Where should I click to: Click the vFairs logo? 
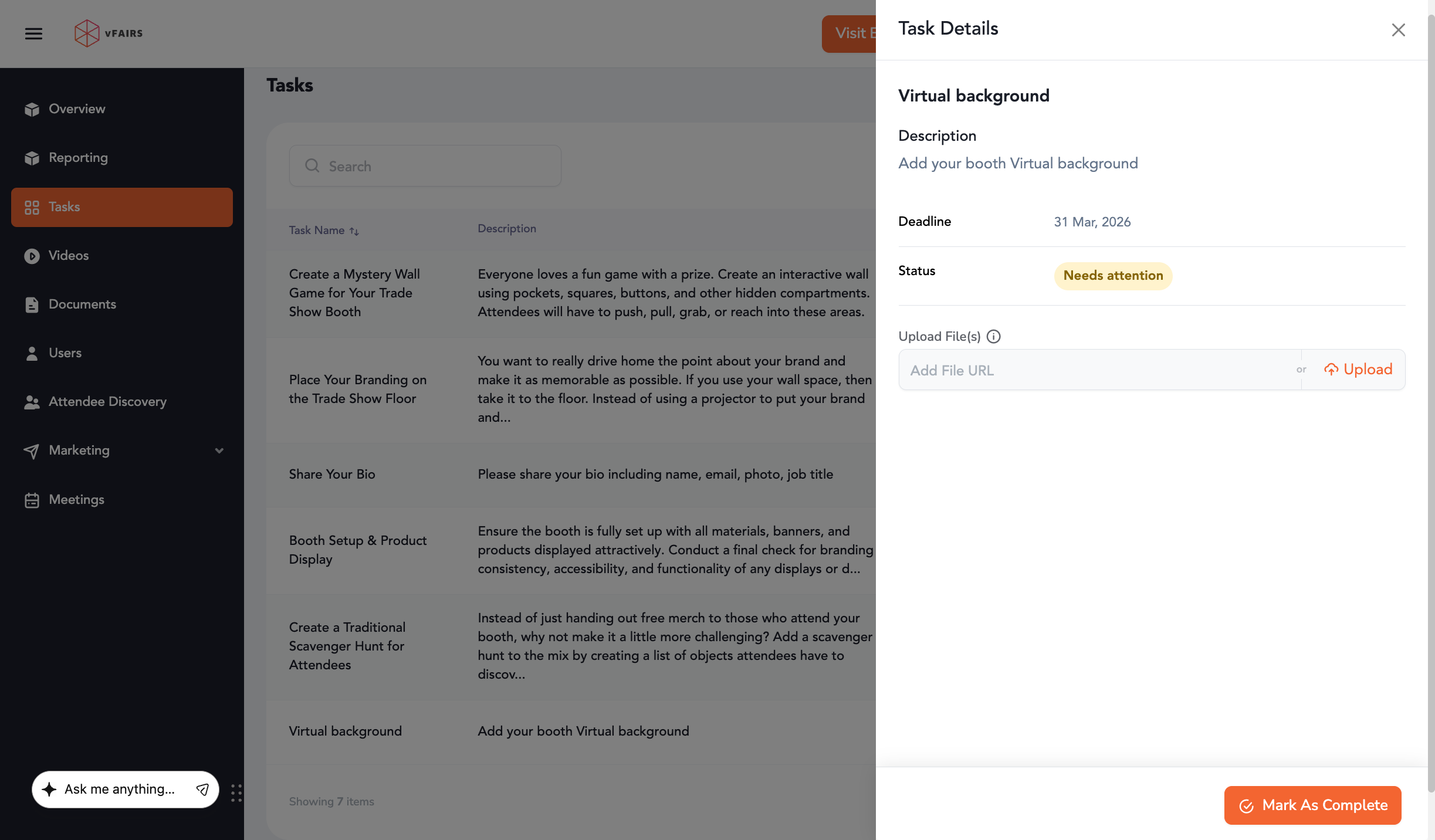pos(109,33)
